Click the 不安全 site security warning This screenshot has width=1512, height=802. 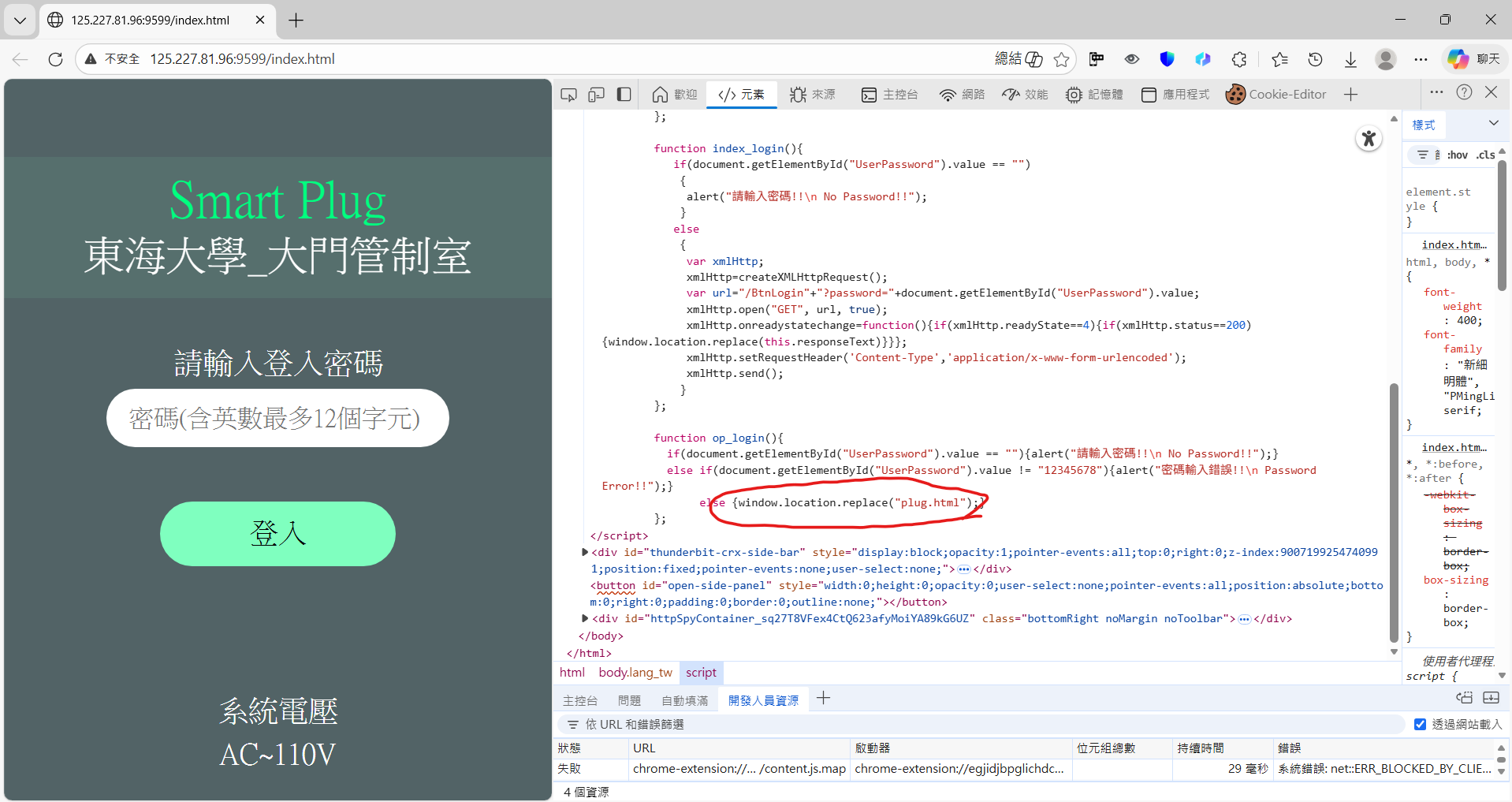tap(112, 59)
